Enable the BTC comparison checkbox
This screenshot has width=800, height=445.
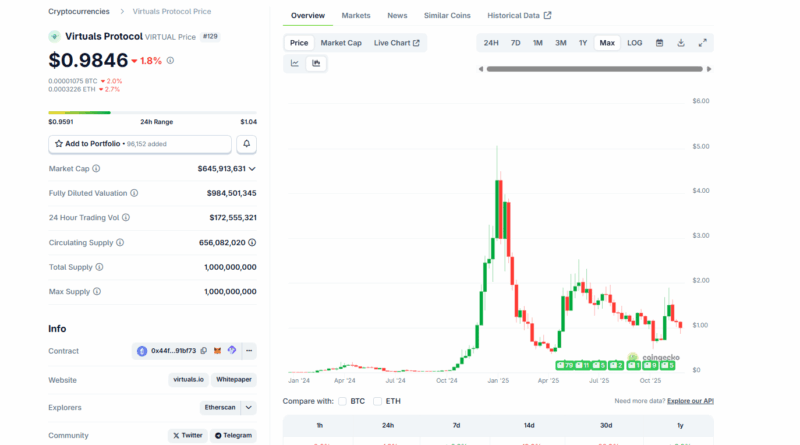click(344, 401)
